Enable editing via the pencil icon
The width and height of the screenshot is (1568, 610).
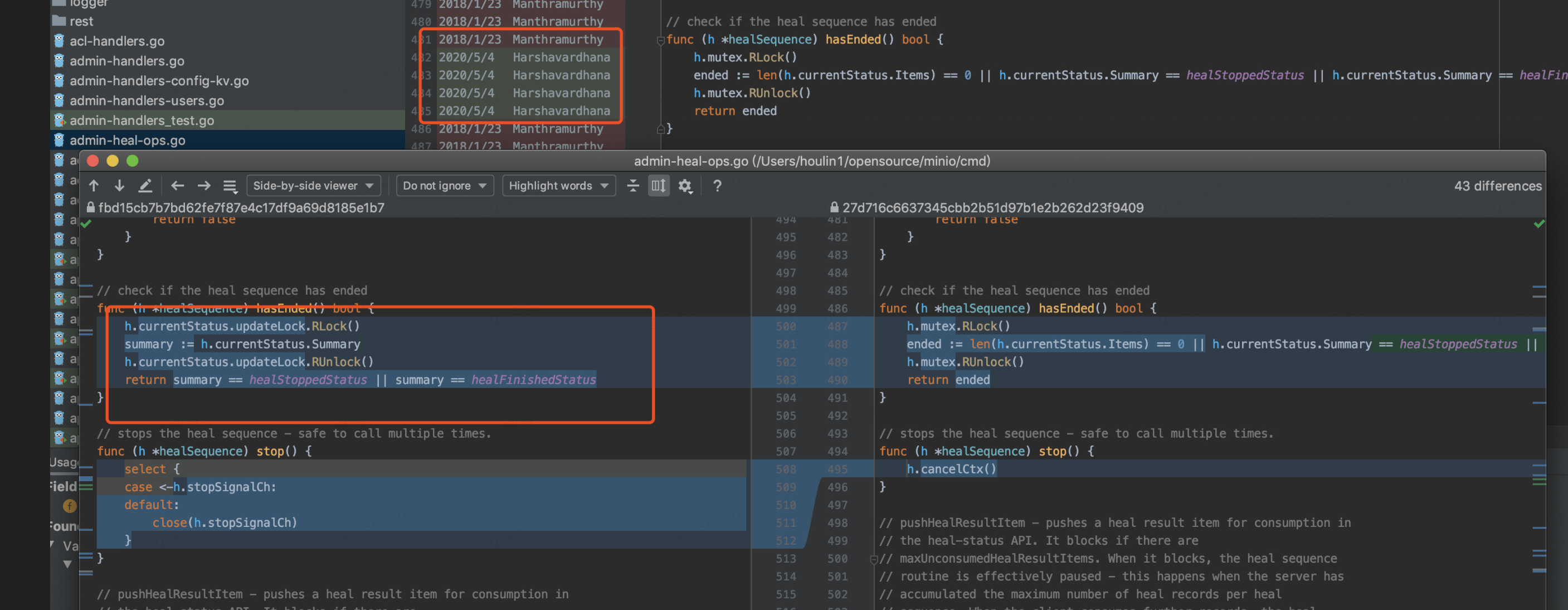(x=145, y=186)
